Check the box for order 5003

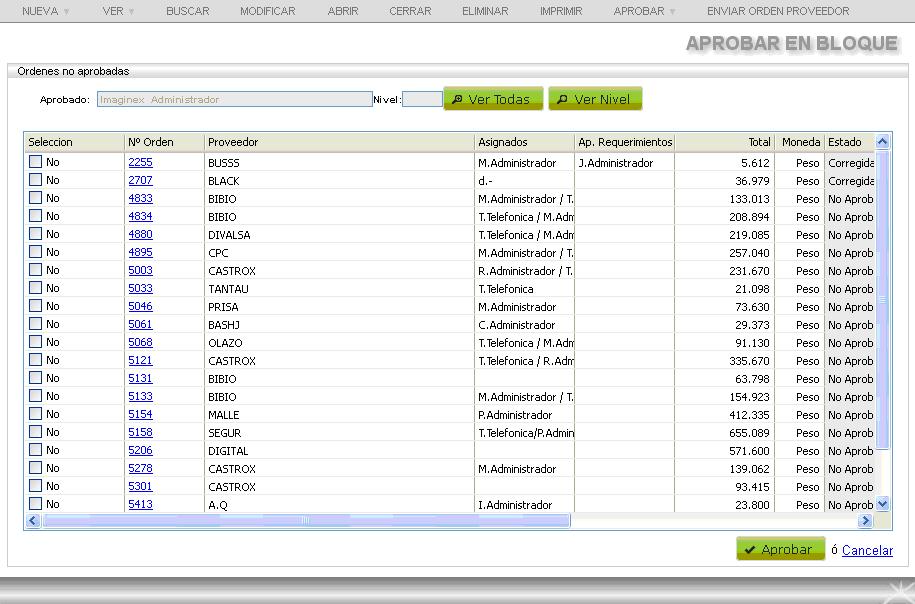click(x=36, y=270)
